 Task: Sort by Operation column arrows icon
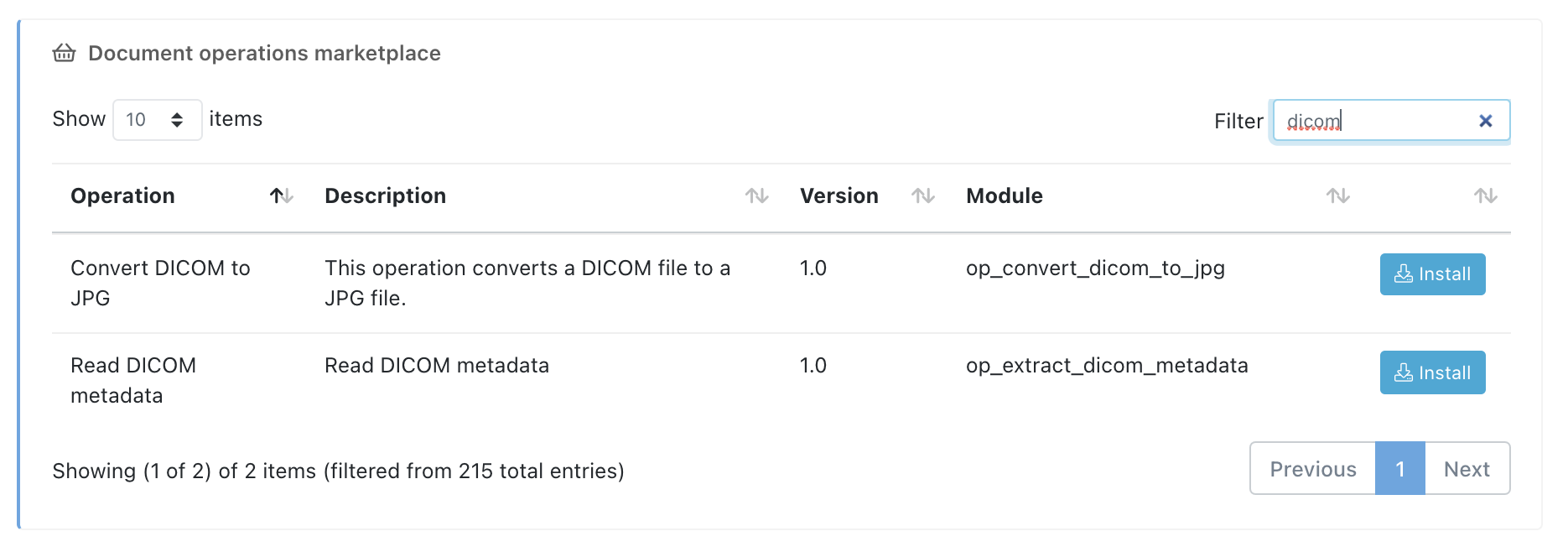[281, 196]
